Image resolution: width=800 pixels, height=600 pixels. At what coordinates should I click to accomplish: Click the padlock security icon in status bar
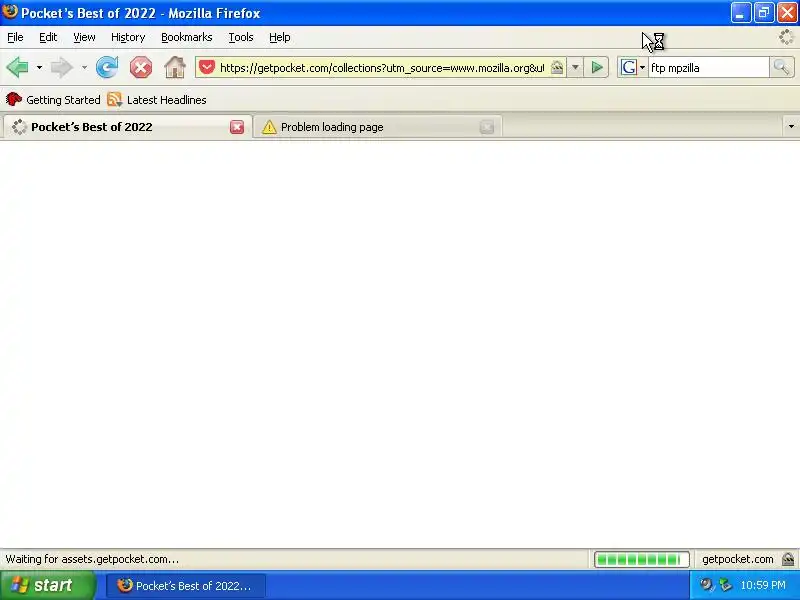[788, 559]
